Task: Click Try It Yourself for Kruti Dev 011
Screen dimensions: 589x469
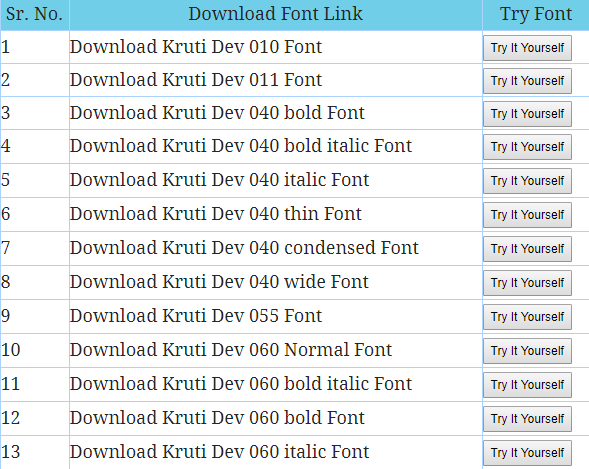Action: click(x=527, y=81)
